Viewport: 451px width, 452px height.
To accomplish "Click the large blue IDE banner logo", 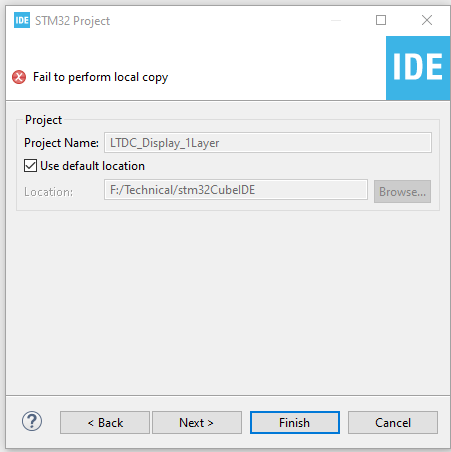I will pos(418,68).
